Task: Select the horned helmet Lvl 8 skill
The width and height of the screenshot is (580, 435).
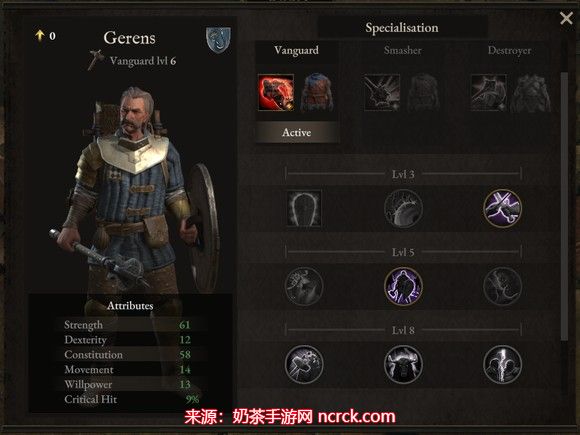Action: coord(403,364)
